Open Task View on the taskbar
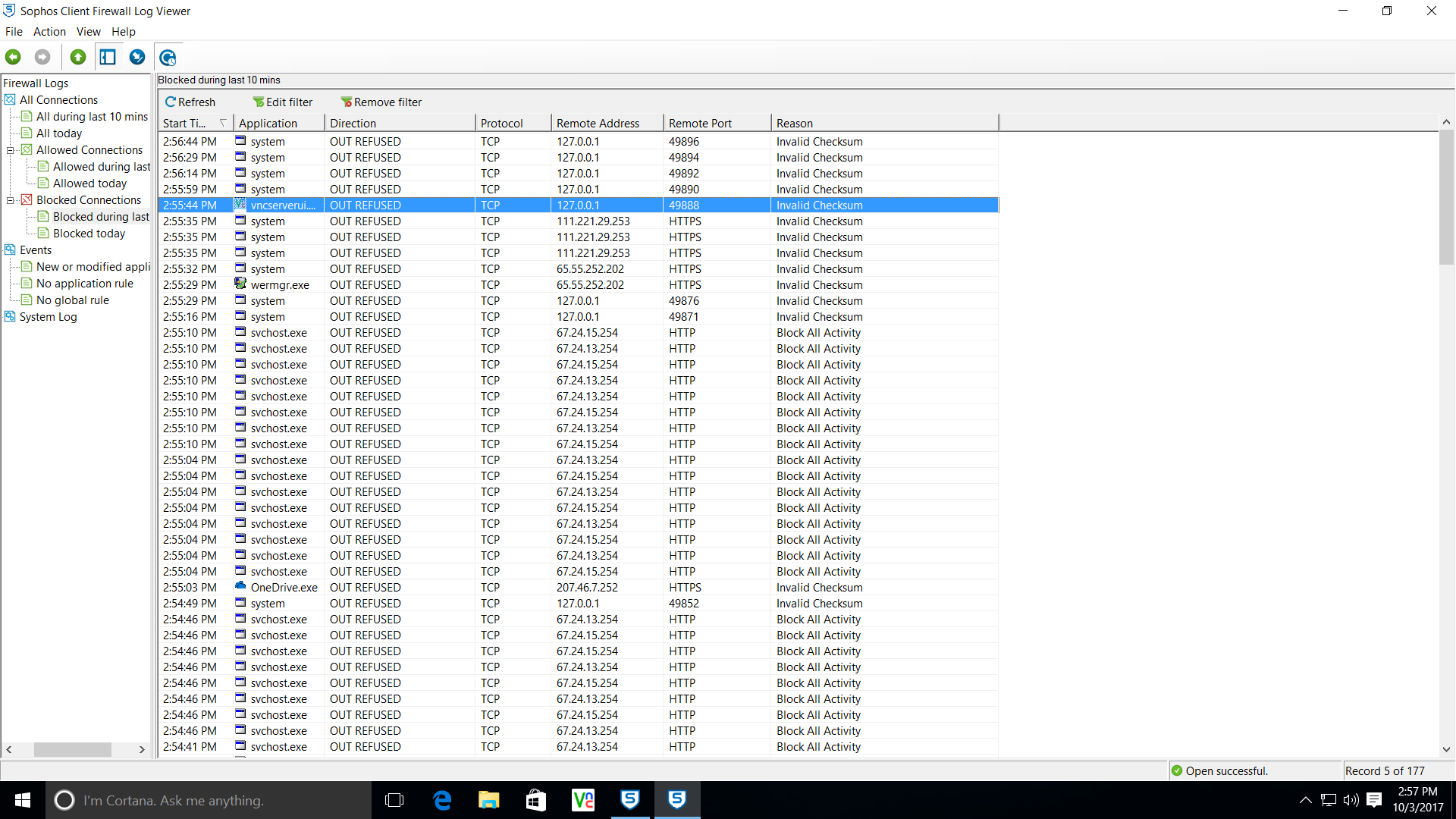The image size is (1456, 819). [x=394, y=800]
